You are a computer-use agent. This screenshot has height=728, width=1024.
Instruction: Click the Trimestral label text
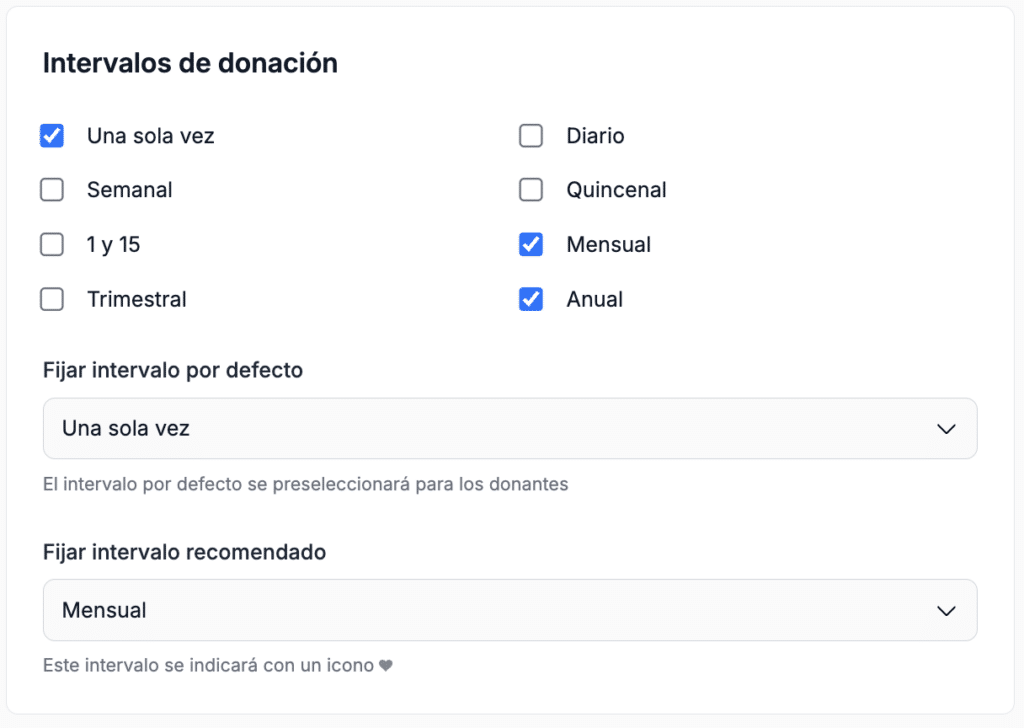point(136,300)
